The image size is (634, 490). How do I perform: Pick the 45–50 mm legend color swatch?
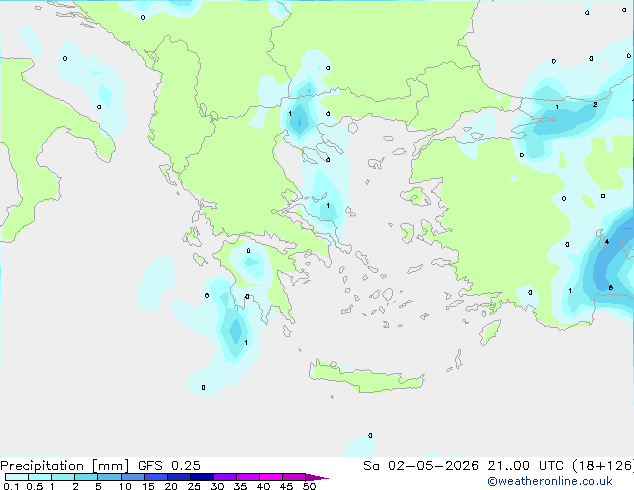294,477
